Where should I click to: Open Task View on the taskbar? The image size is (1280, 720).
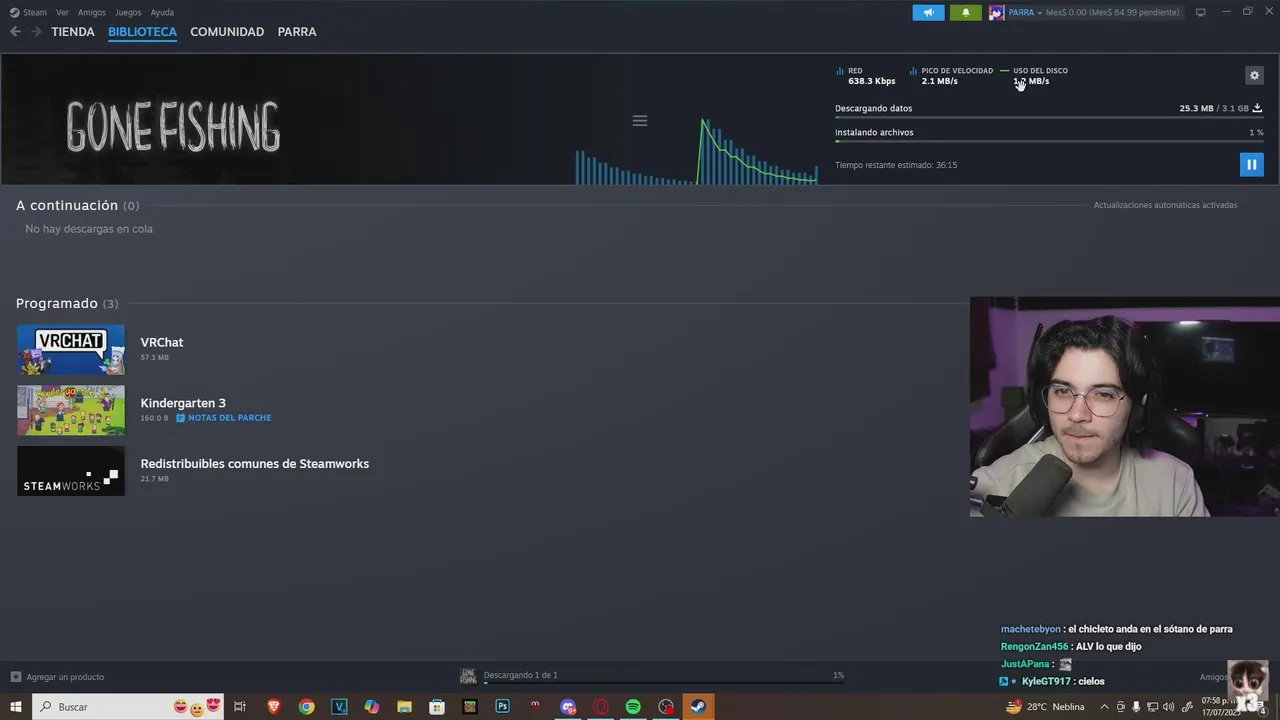pyautogui.click(x=240, y=707)
